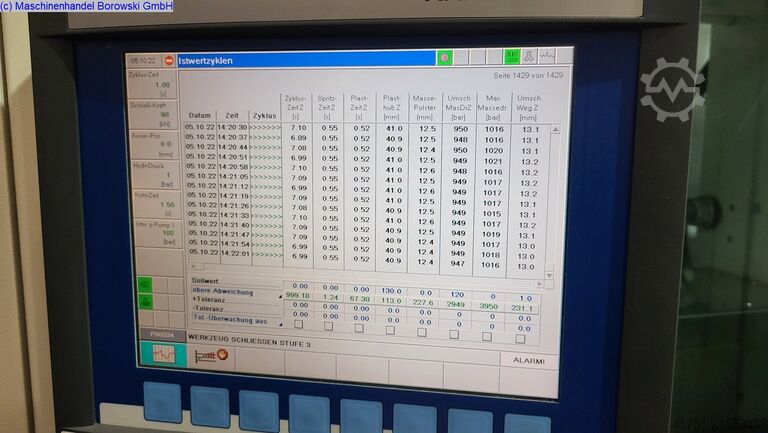Toggle tolerance monitoring checkbox under Plast-hub column
Screen dimensions: 768x433
point(391,328)
